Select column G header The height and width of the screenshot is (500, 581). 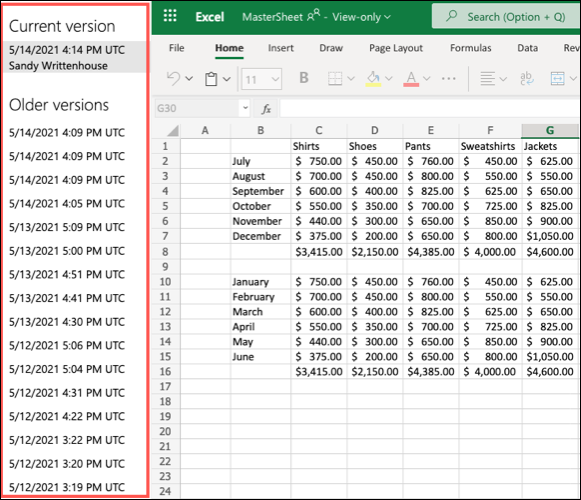550,131
